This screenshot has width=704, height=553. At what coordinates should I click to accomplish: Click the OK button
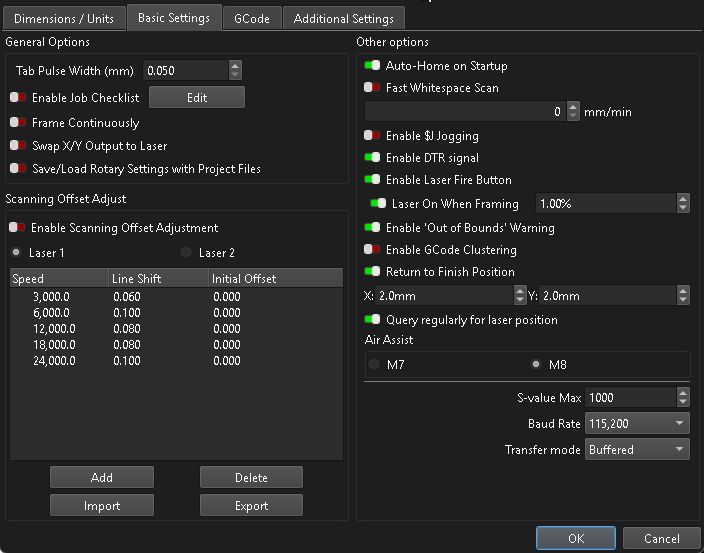(575, 538)
